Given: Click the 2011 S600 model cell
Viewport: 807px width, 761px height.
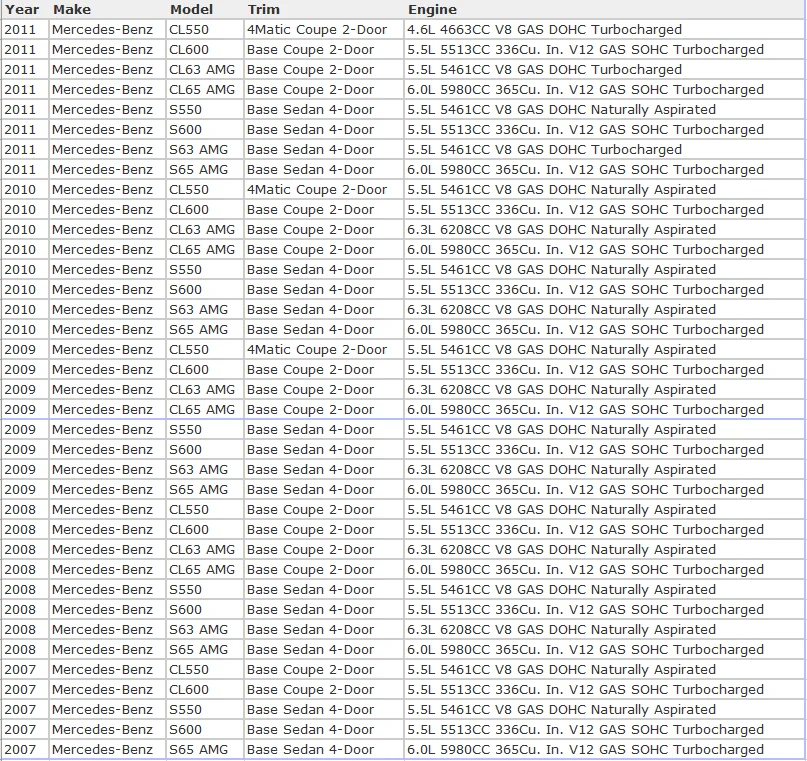Looking at the screenshot, I should point(185,130).
